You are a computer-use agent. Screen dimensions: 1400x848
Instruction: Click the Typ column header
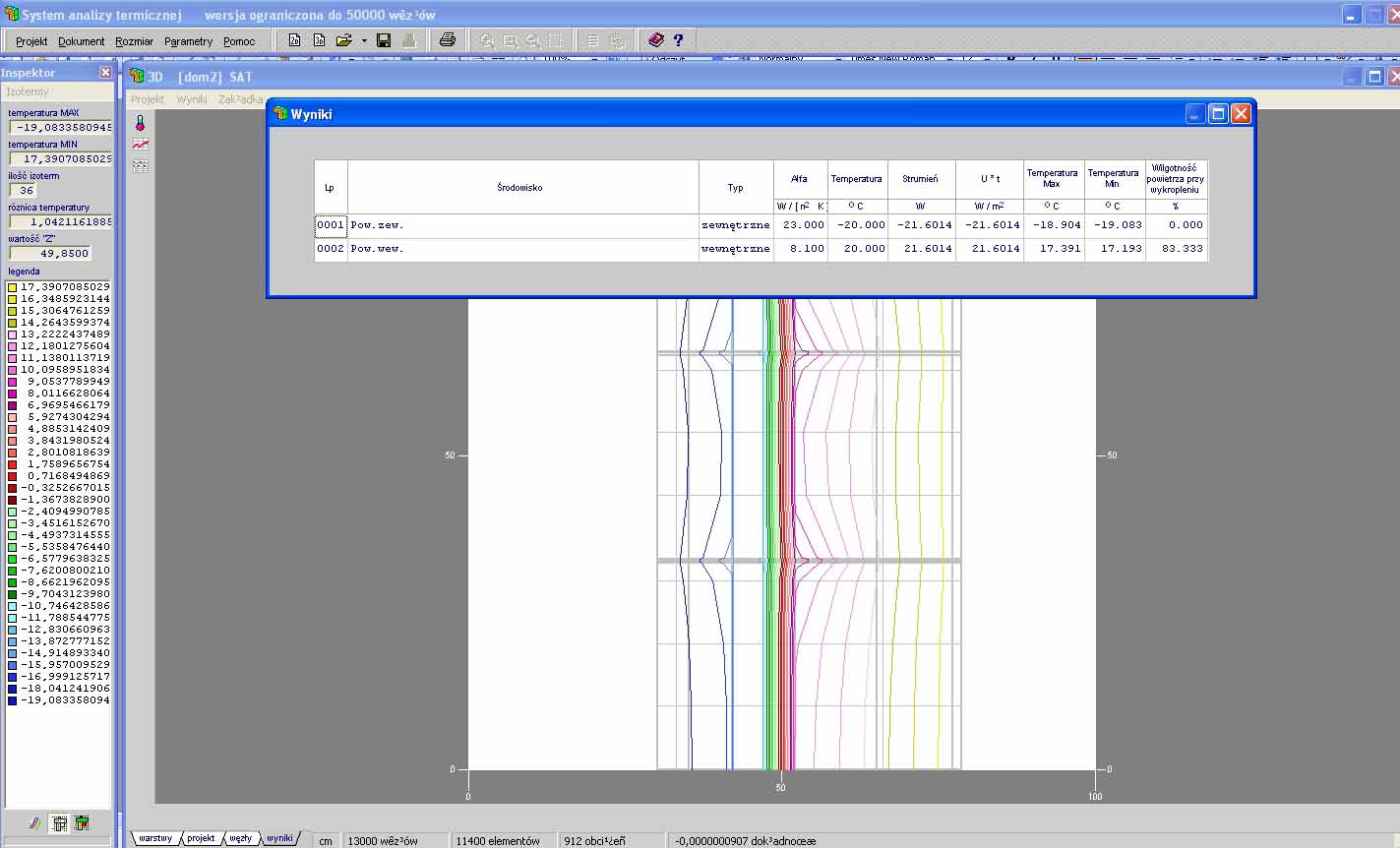click(736, 187)
